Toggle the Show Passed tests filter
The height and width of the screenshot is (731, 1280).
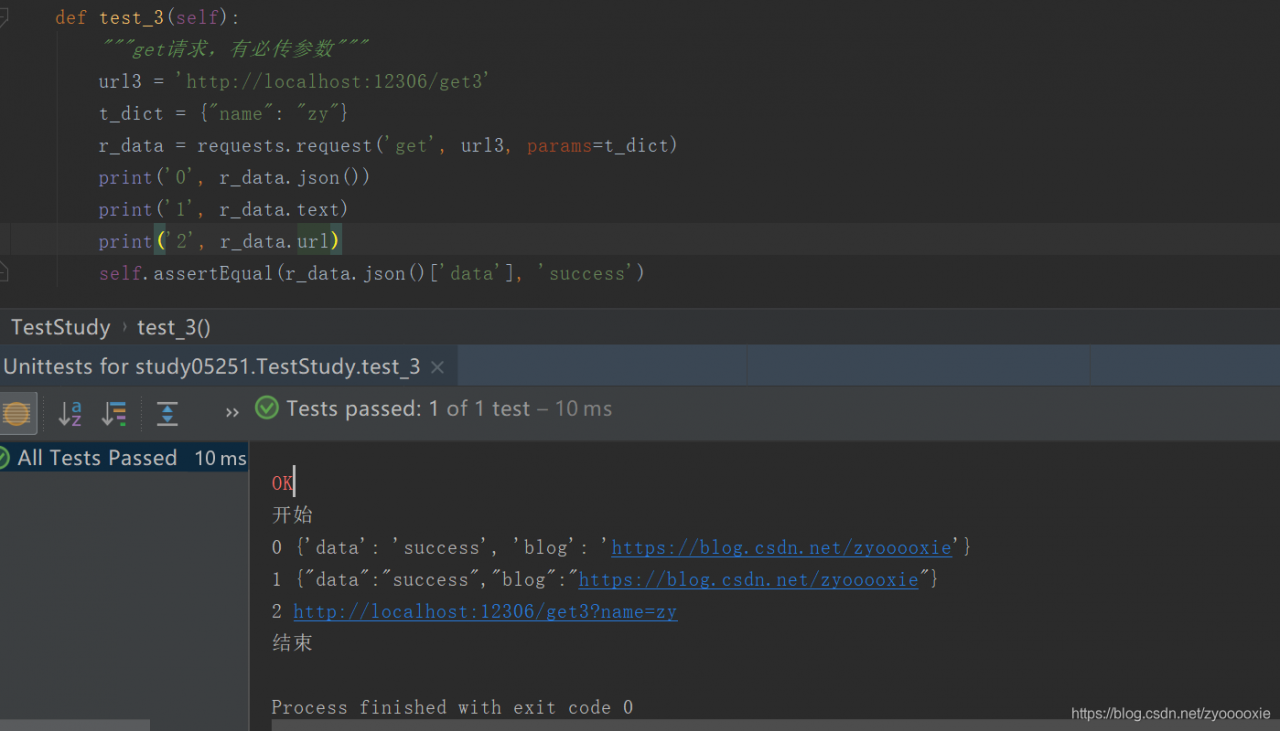tap(16, 413)
